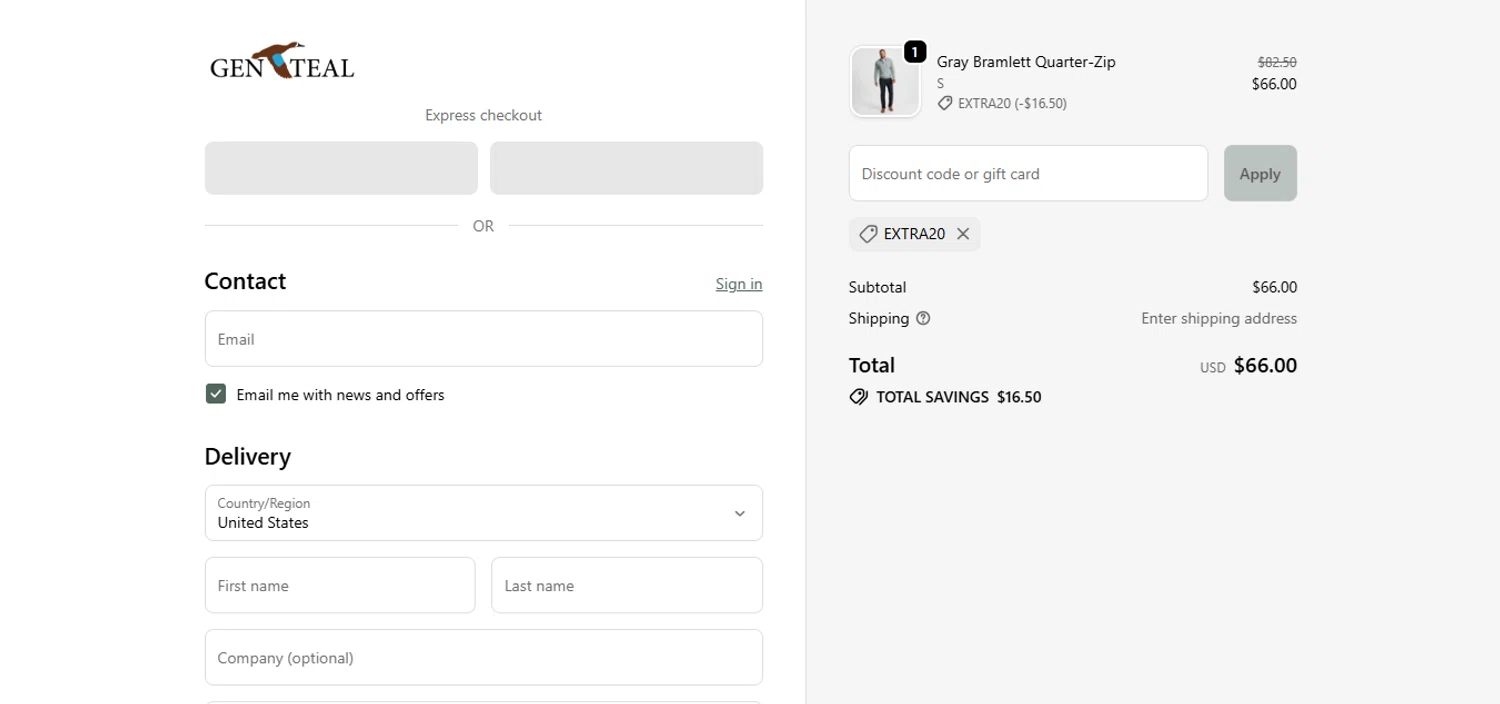This screenshot has height=704, width=1500.
Task: Uncheck Email me with news and offers
Action: click(216, 394)
